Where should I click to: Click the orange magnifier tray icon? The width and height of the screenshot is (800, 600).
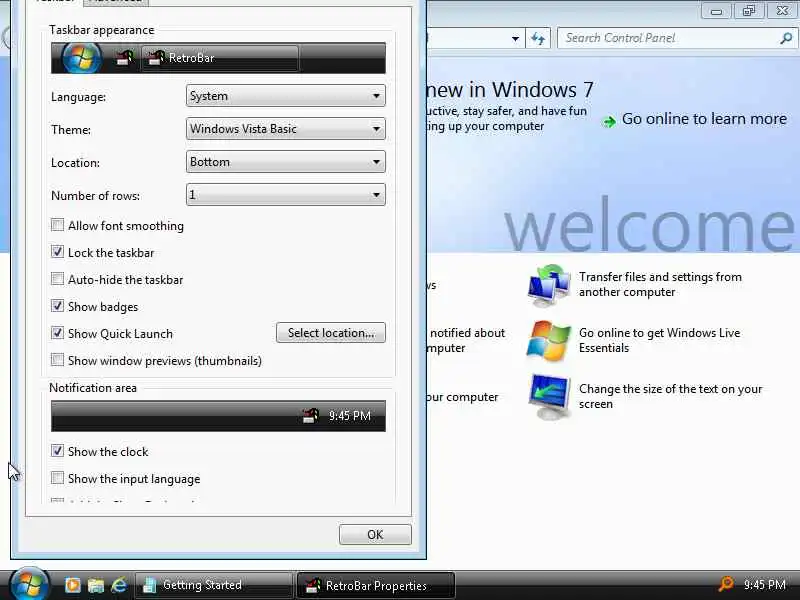coord(726,584)
